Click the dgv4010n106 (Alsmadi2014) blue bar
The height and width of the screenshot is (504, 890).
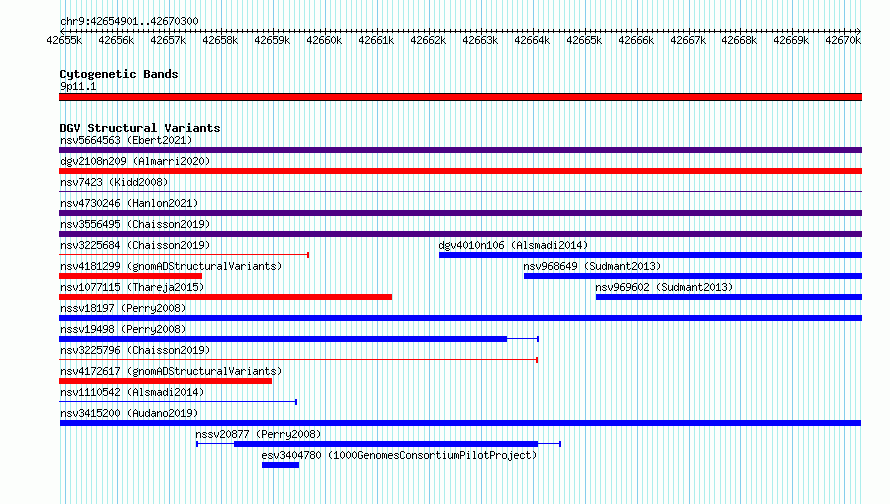coord(650,255)
